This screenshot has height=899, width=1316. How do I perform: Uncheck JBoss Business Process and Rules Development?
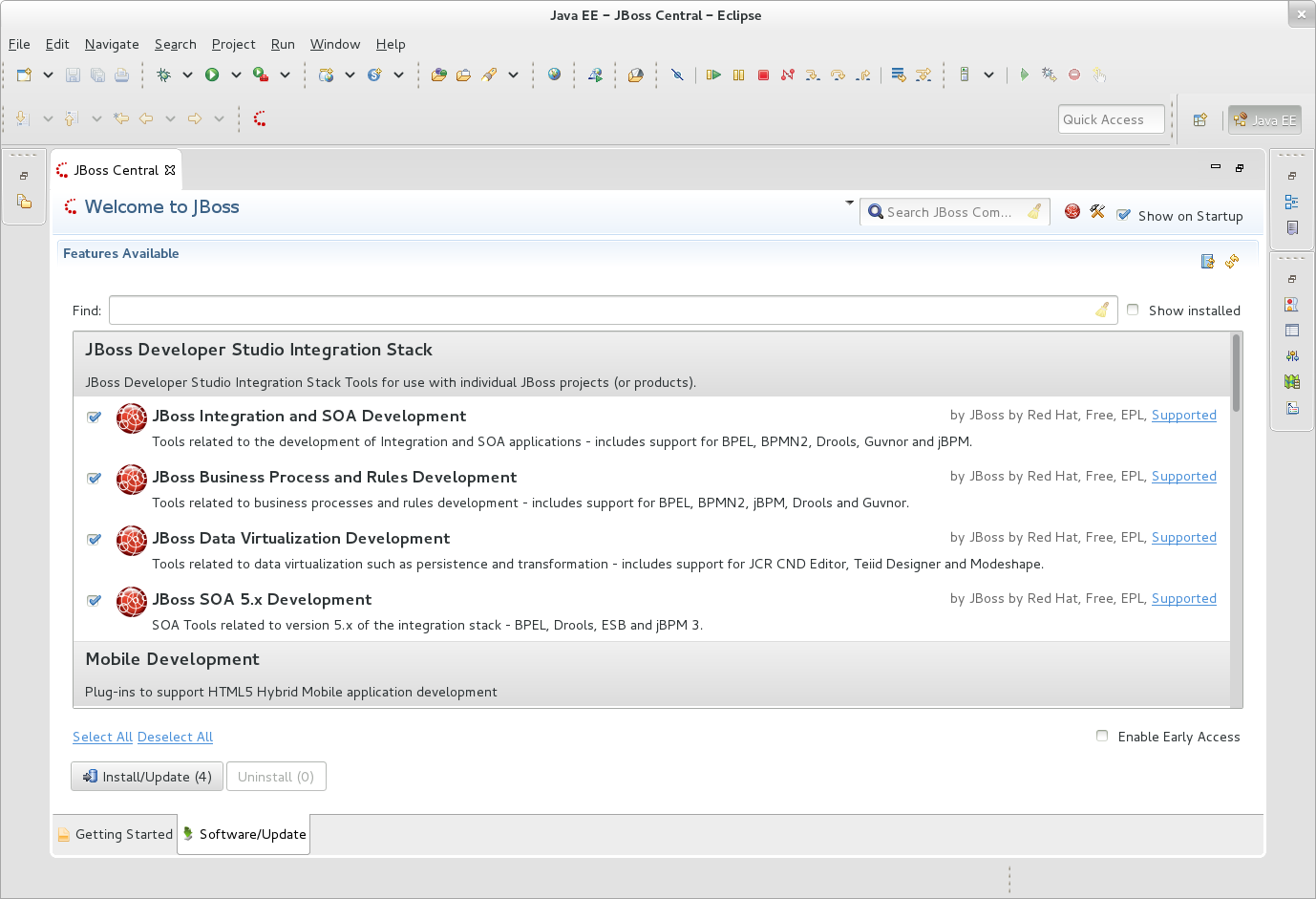click(x=95, y=478)
